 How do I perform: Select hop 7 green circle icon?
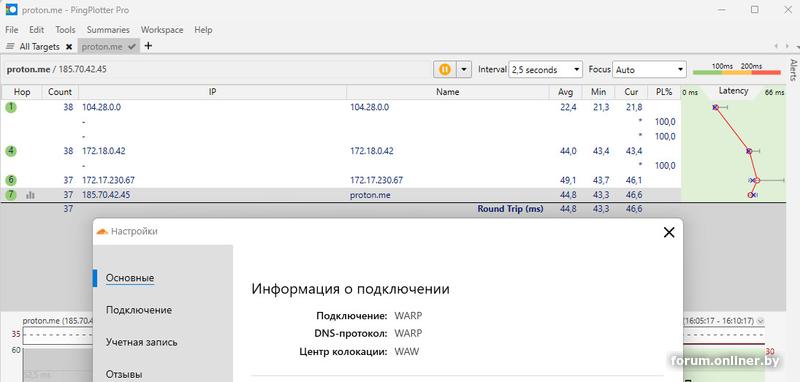click(11, 195)
